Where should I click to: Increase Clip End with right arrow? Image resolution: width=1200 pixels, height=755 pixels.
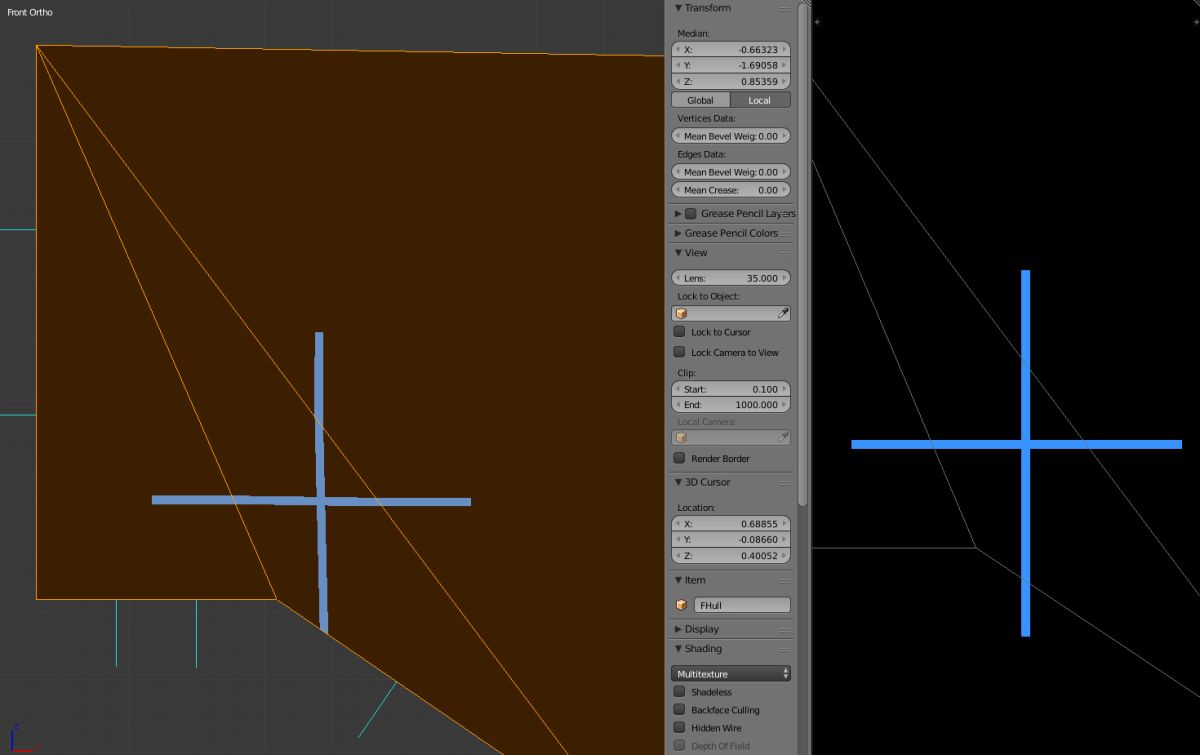[785, 405]
